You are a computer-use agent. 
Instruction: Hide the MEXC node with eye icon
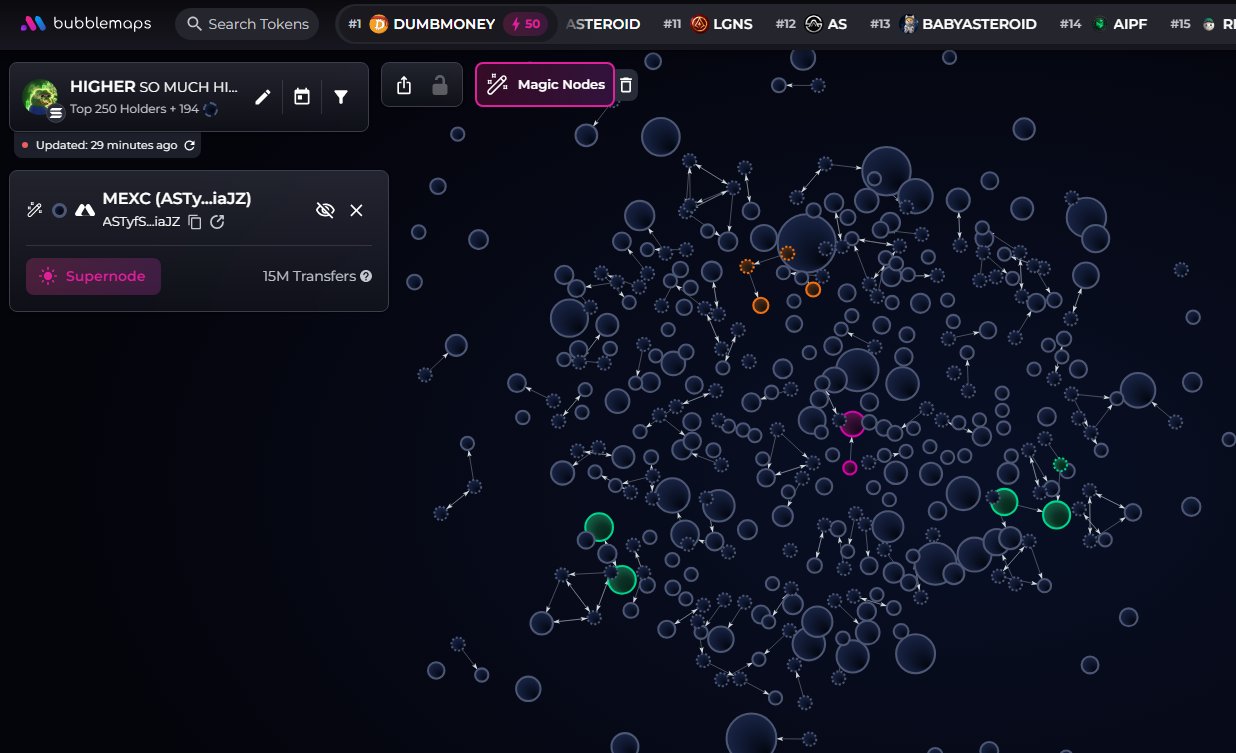pyautogui.click(x=324, y=210)
